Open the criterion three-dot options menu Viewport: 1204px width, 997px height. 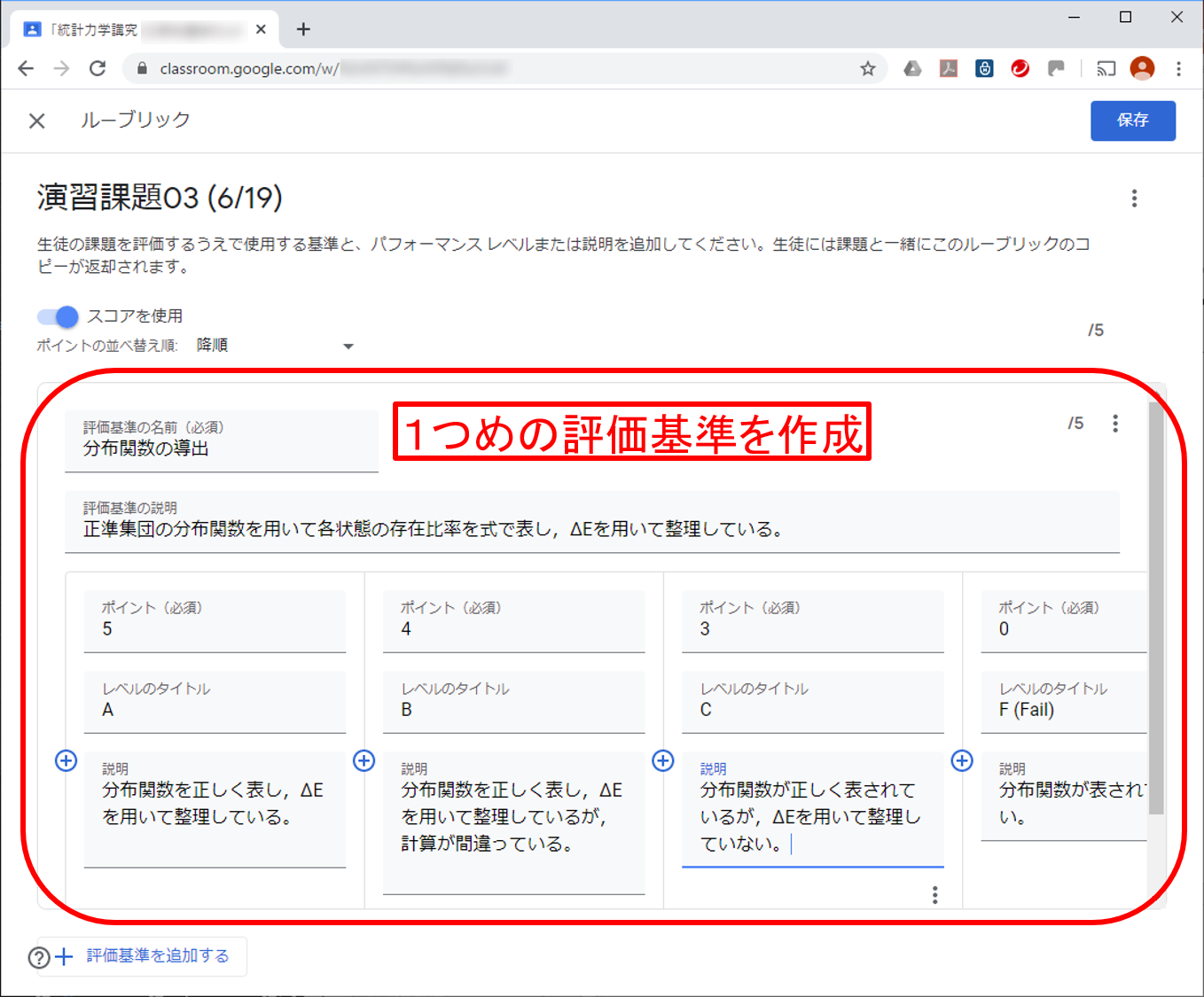[1115, 424]
